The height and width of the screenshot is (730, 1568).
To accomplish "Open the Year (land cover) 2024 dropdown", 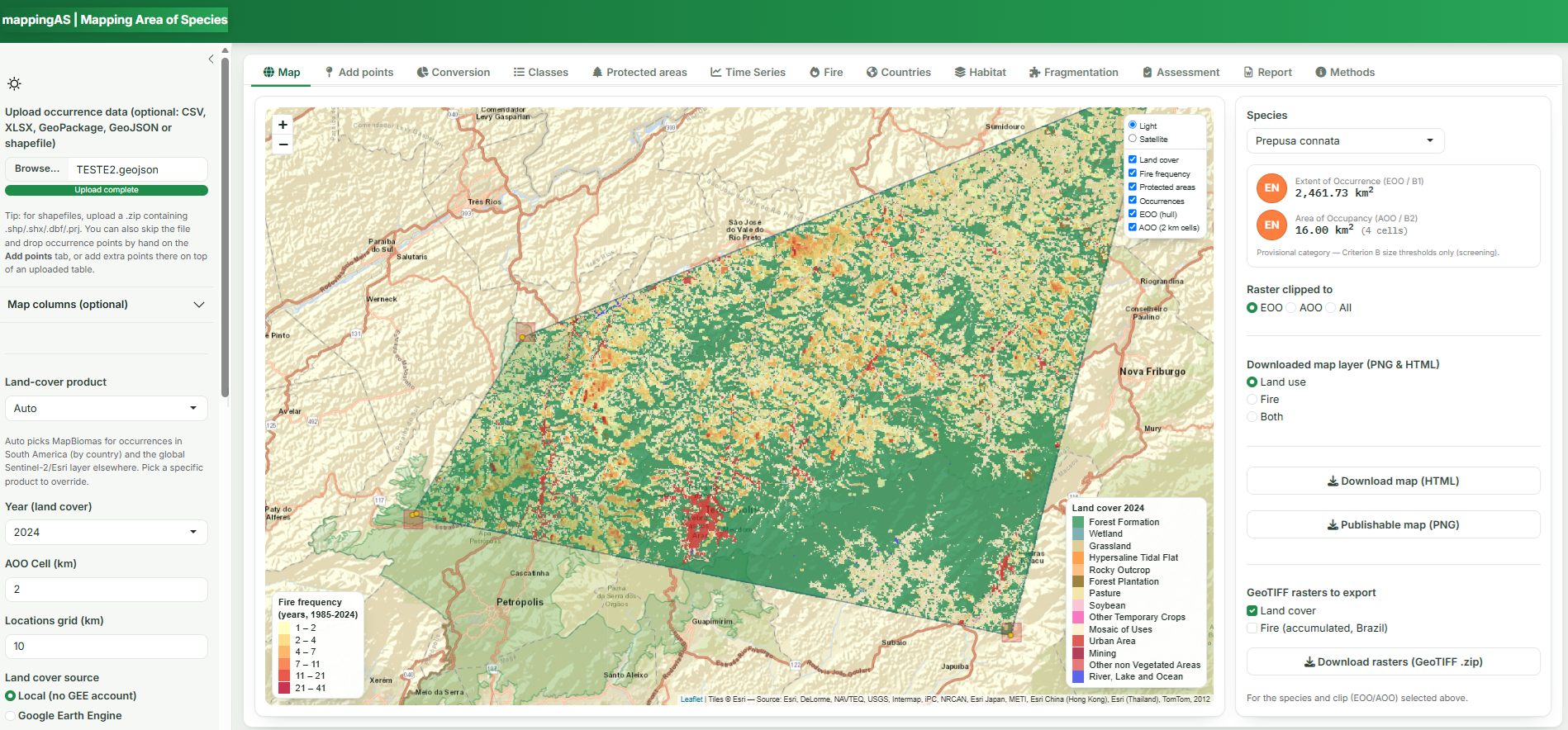I will pyautogui.click(x=107, y=532).
